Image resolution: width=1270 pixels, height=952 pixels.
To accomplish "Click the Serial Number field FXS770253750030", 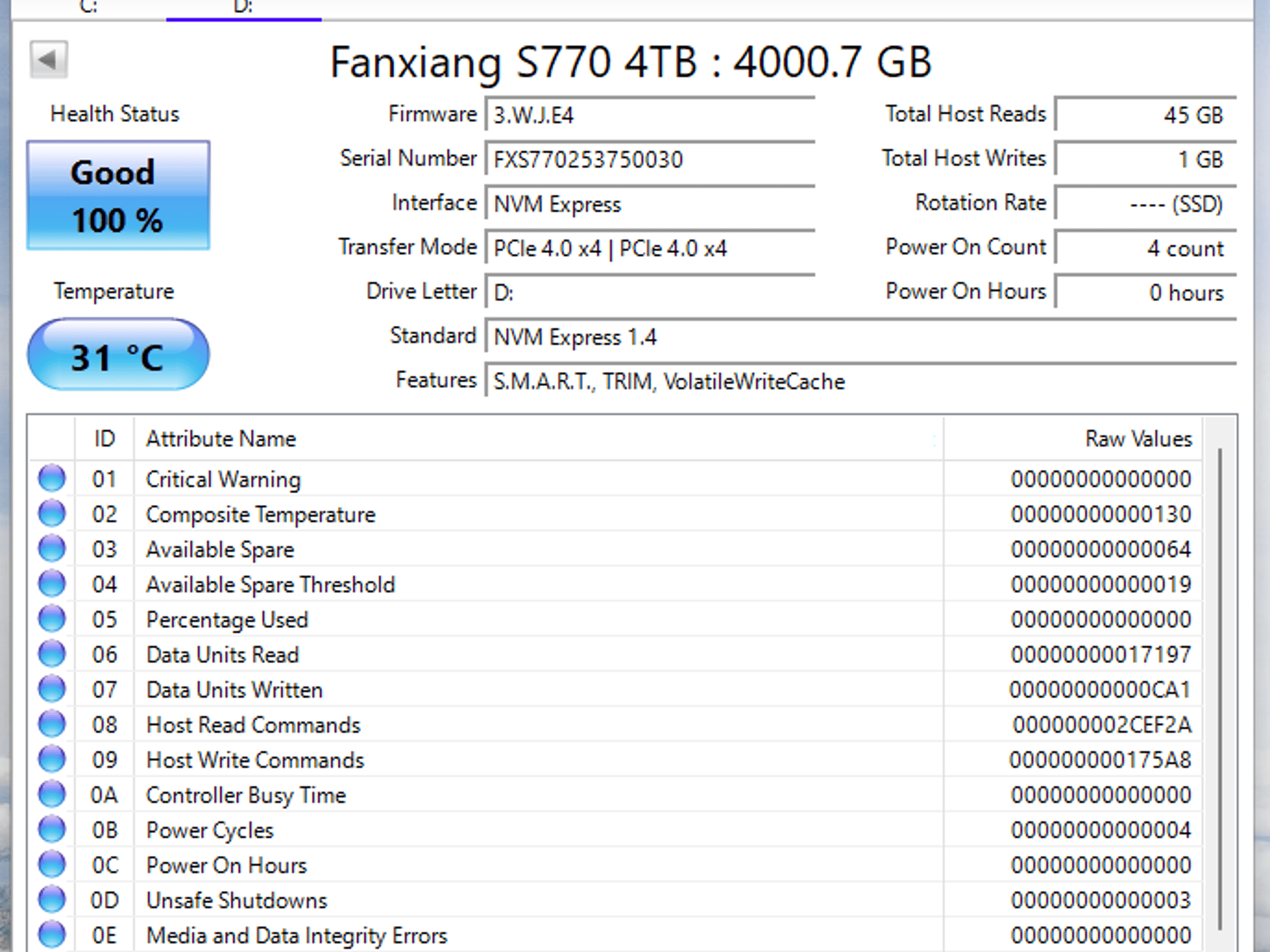I will 650,159.
